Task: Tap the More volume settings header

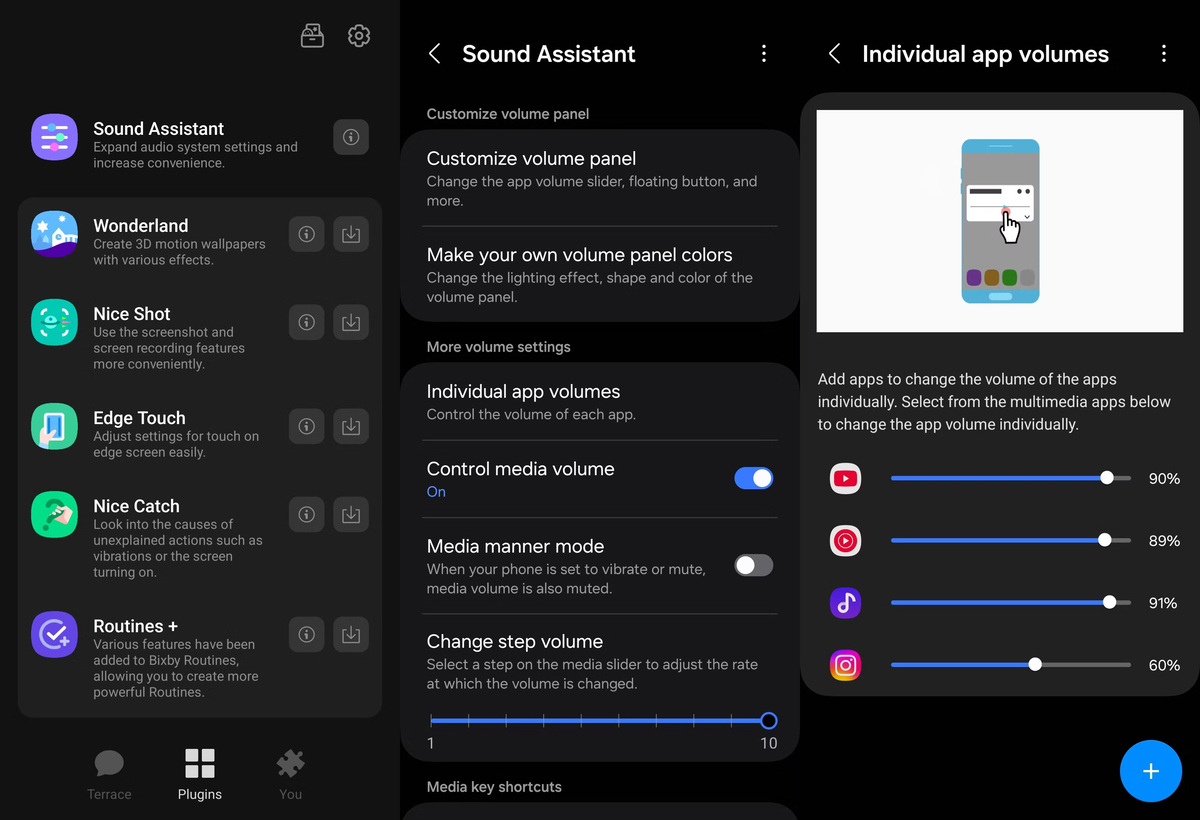Action: pyautogui.click(x=499, y=347)
